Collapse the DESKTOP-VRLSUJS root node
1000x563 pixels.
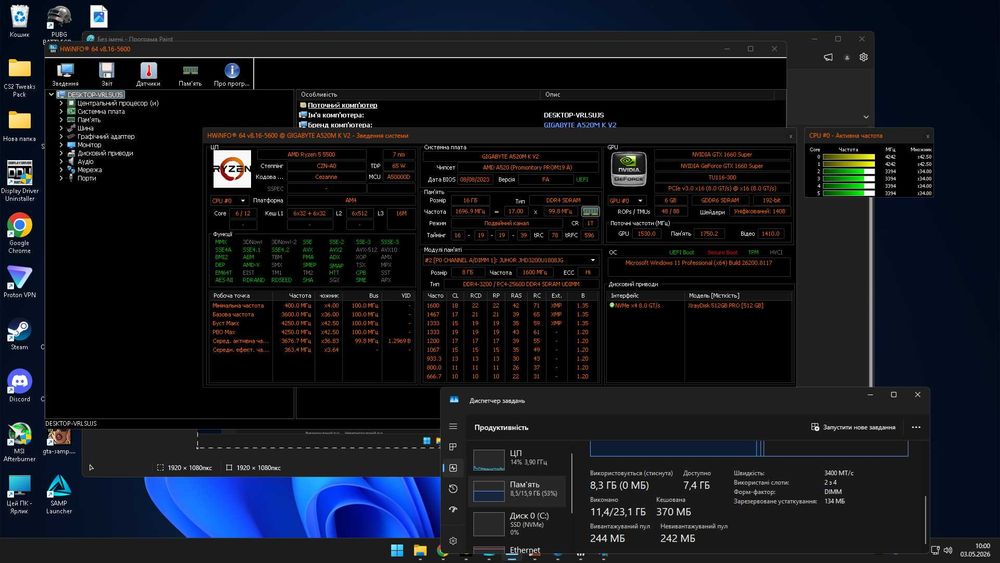52,94
